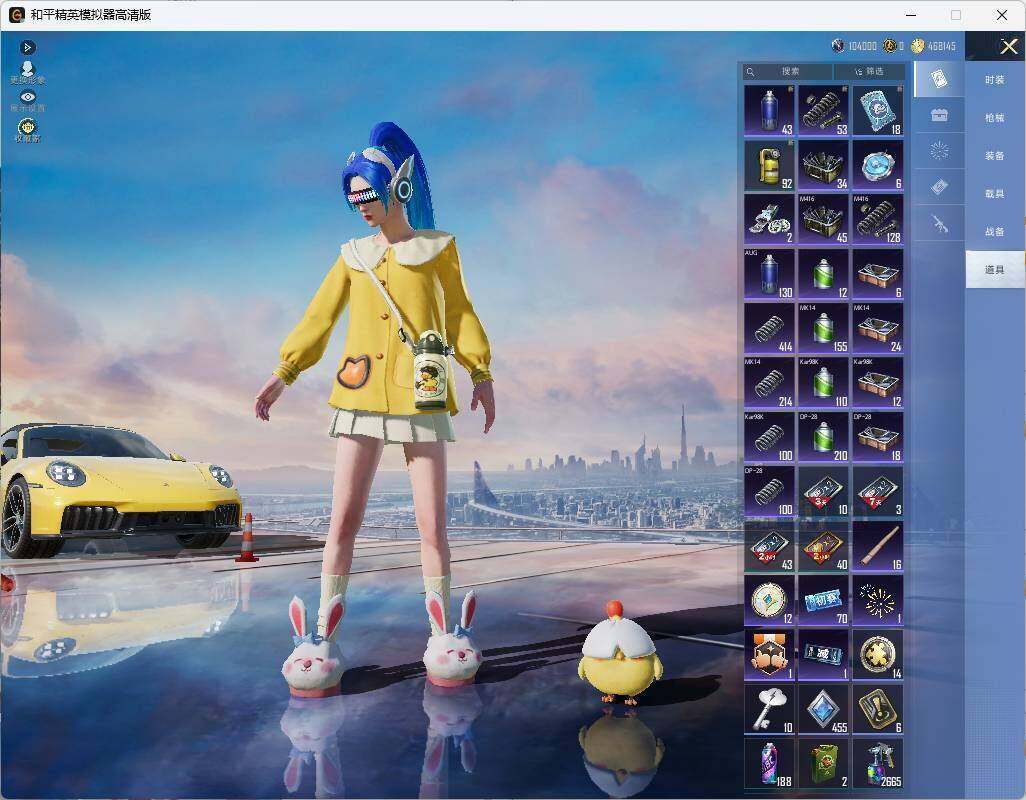Select the gold puzzle coin with count 14
This screenshot has width=1026, height=800.
[878, 655]
